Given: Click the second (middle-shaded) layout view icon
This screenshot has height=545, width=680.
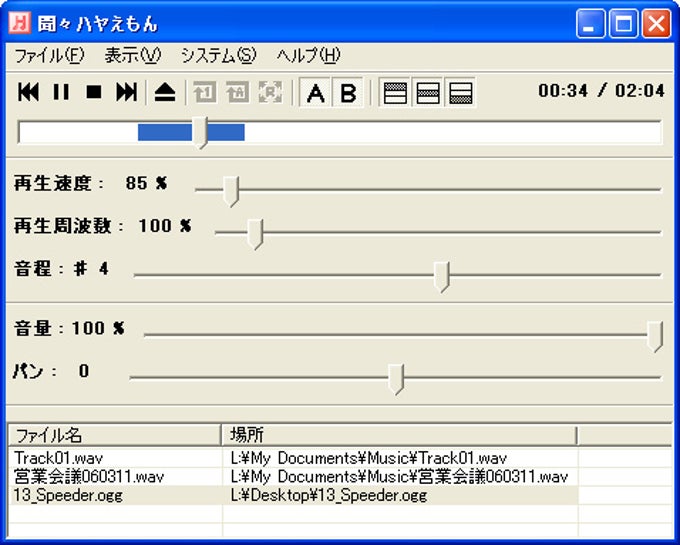Looking at the screenshot, I should pyautogui.click(x=427, y=92).
